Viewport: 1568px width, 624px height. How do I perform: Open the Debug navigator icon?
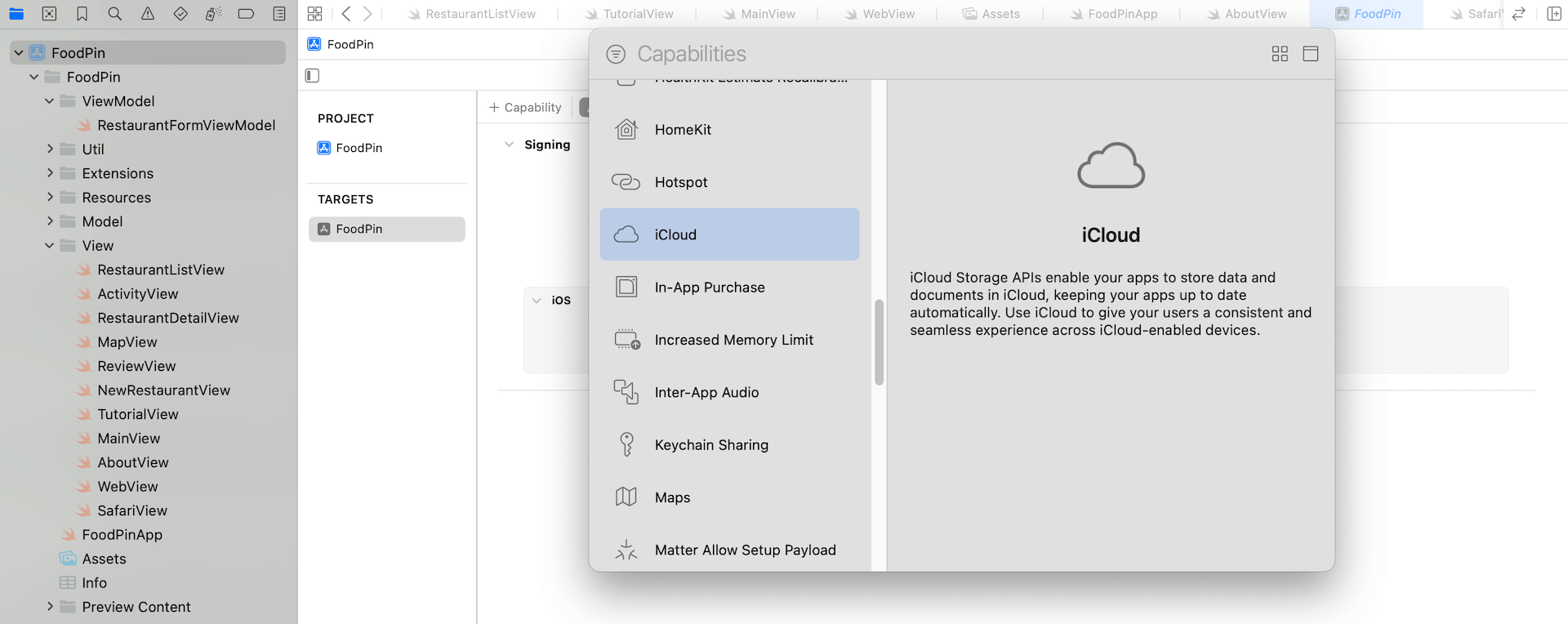pos(213,14)
